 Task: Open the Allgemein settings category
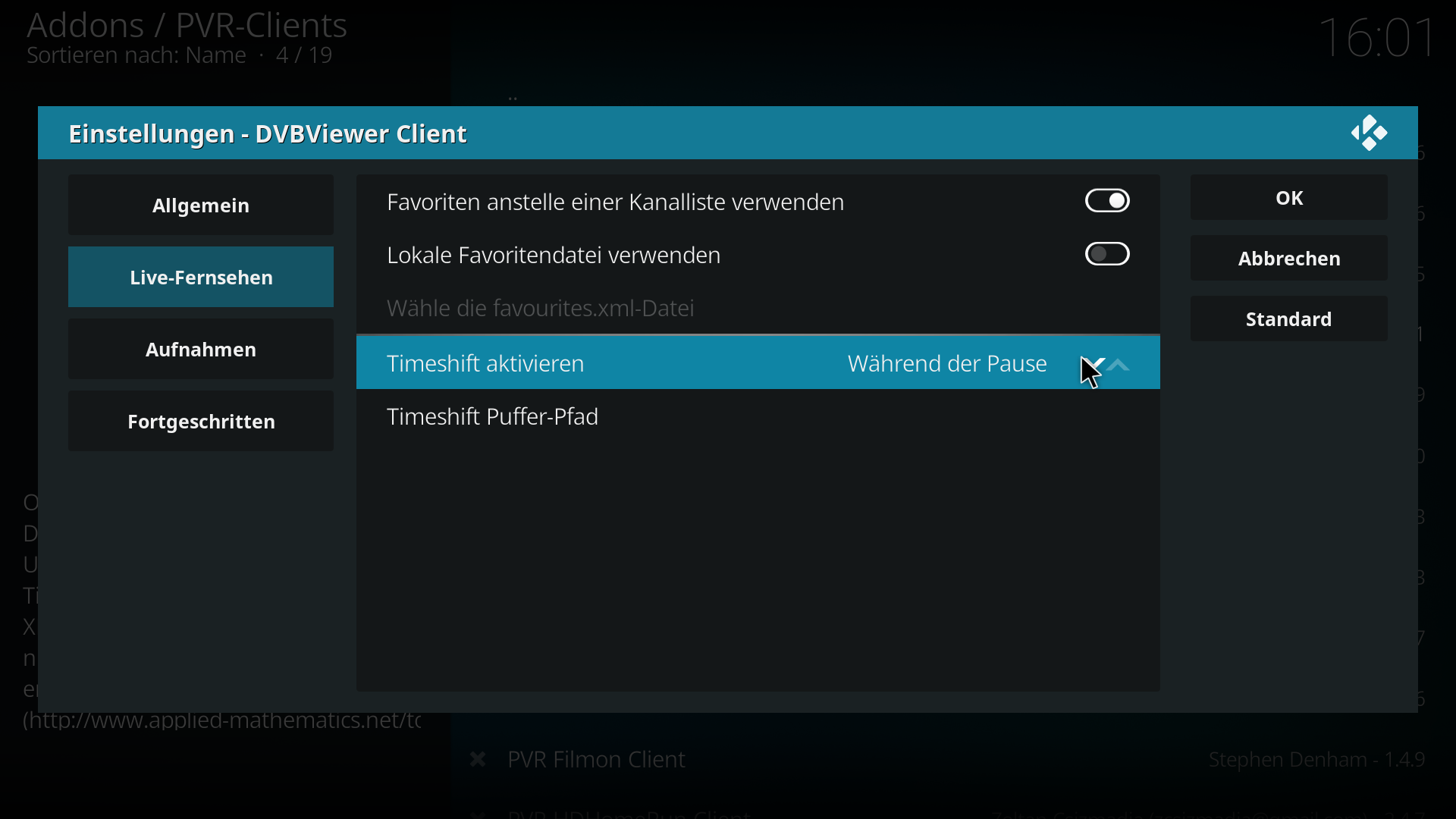[x=201, y=205]
